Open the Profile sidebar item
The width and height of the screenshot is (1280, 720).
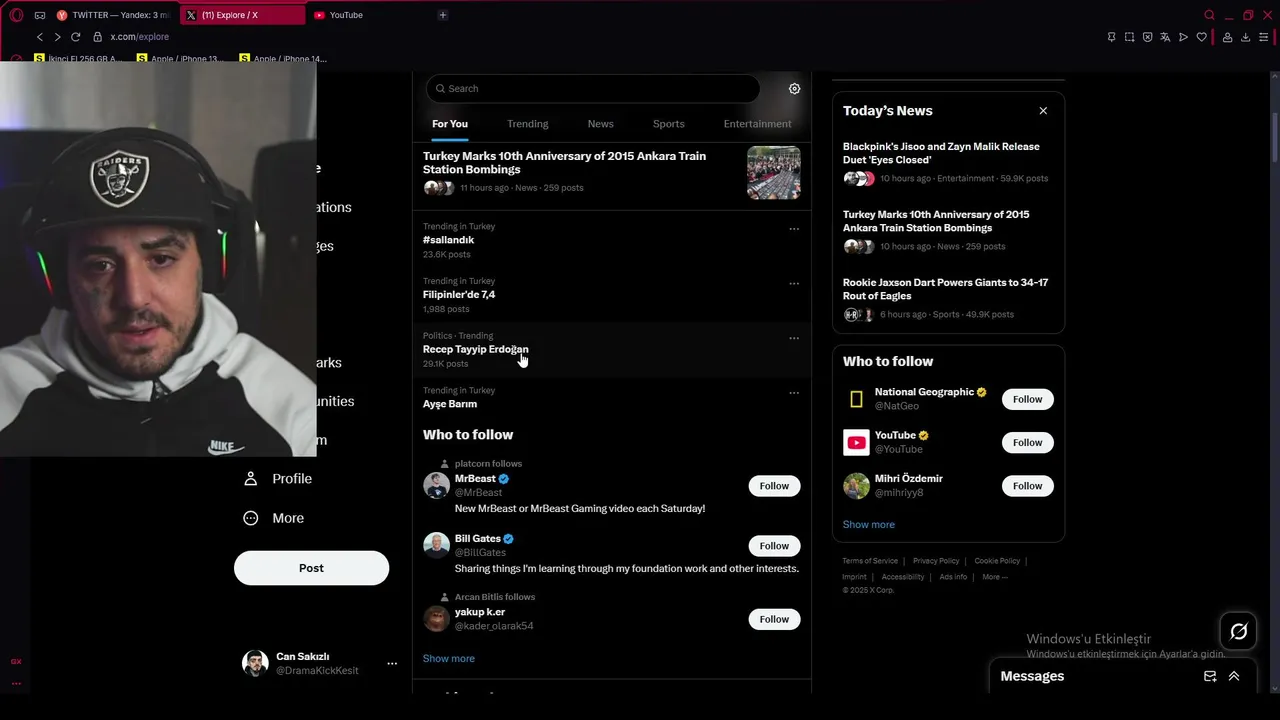278,479
